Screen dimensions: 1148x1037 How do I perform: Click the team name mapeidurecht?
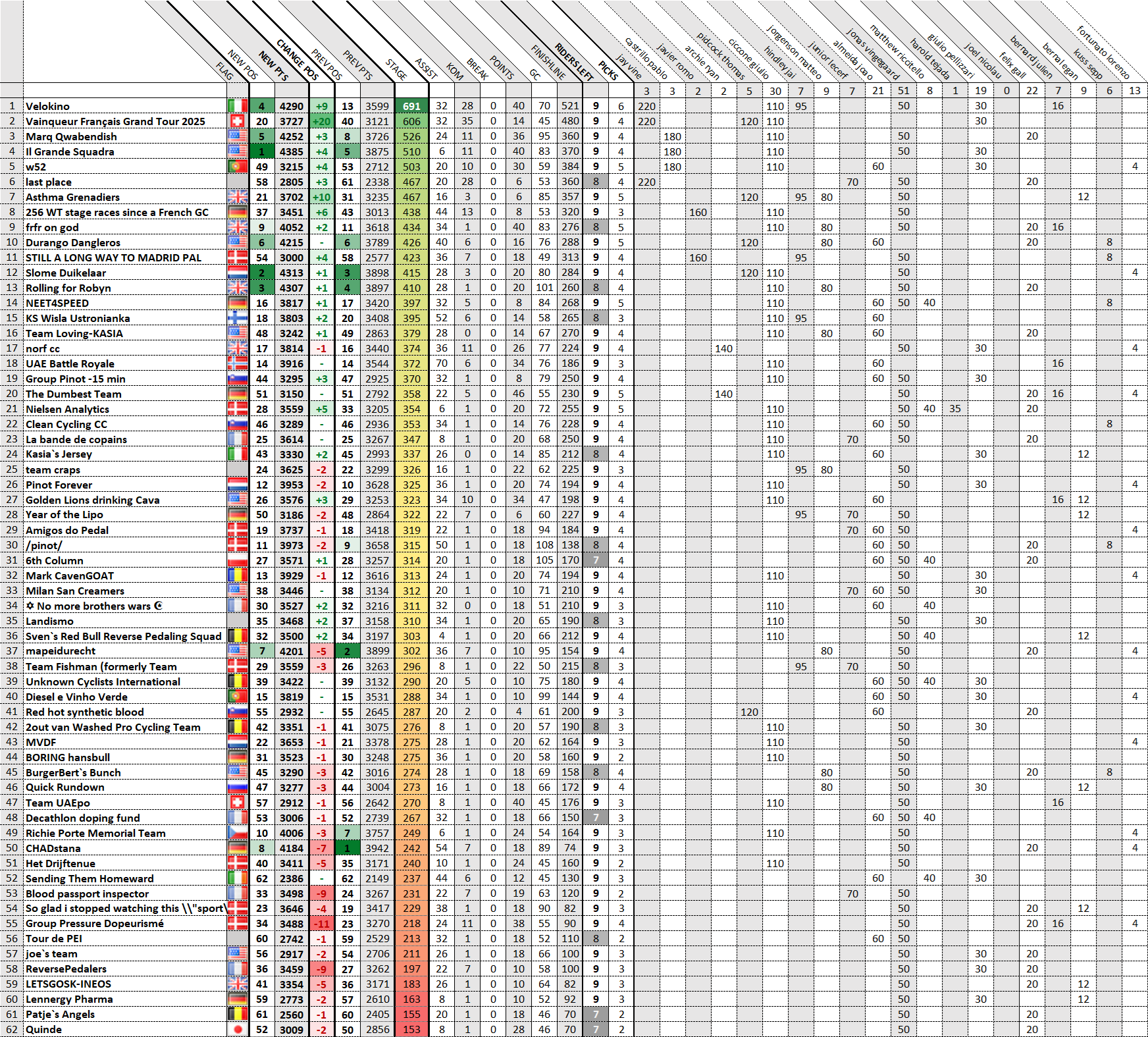pyautogui.click(x=61, y=651)
